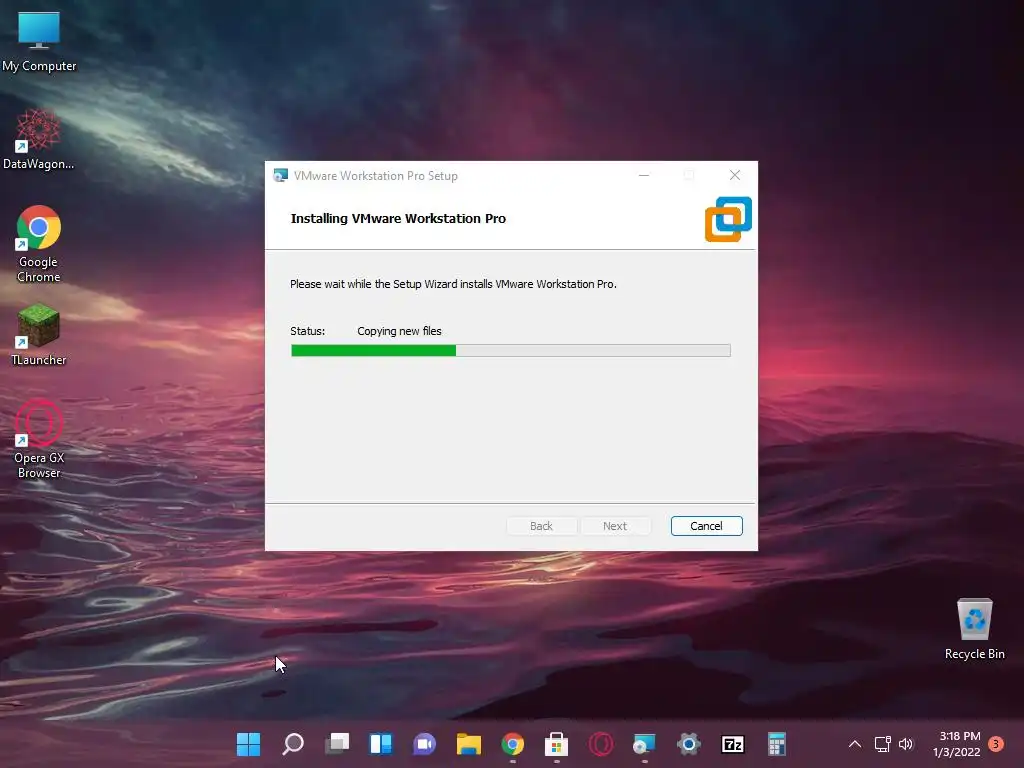Open Task View on taskbar
This screenshot has height=768, width=1024.
[337, 744]
